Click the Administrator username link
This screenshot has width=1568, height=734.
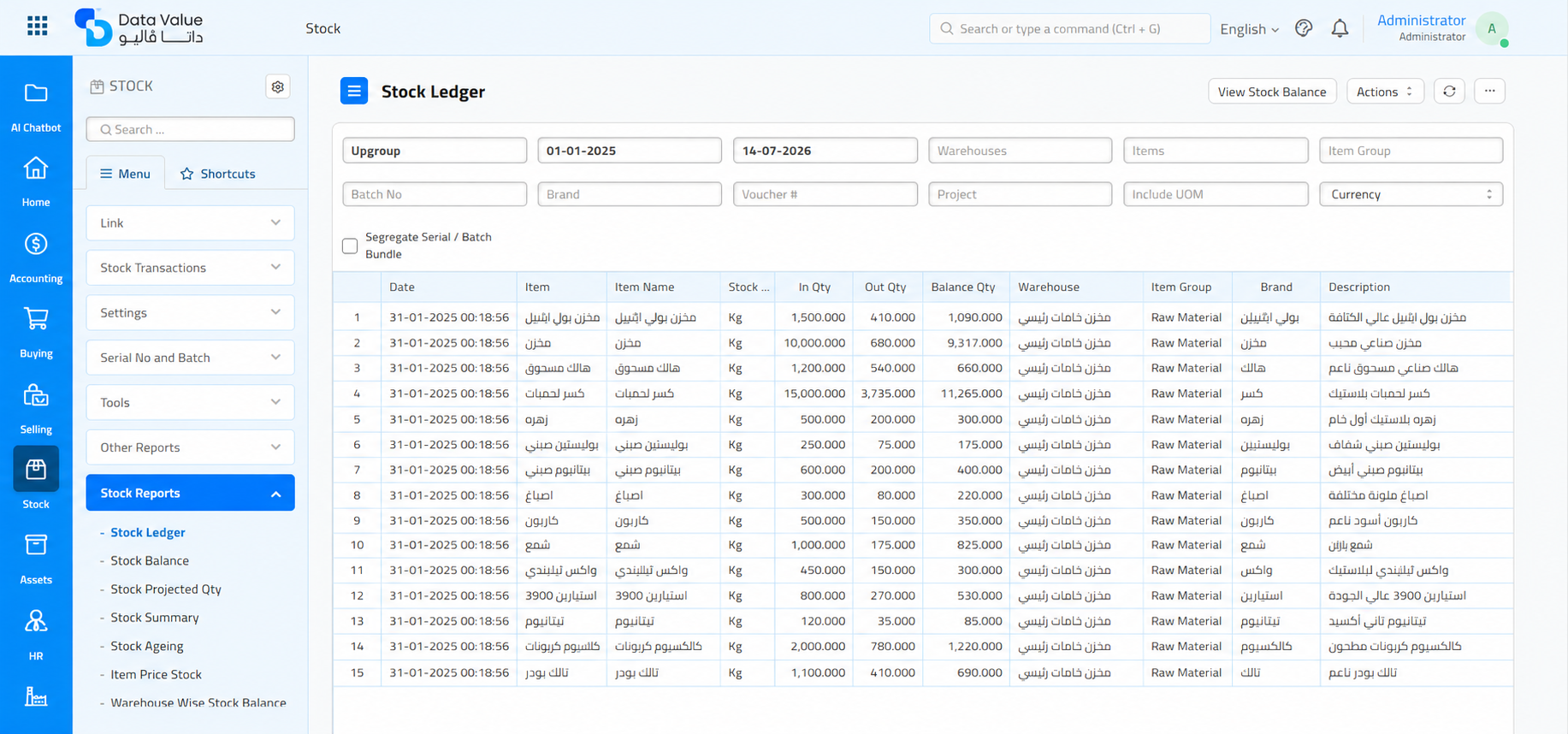pos(1421,21)
